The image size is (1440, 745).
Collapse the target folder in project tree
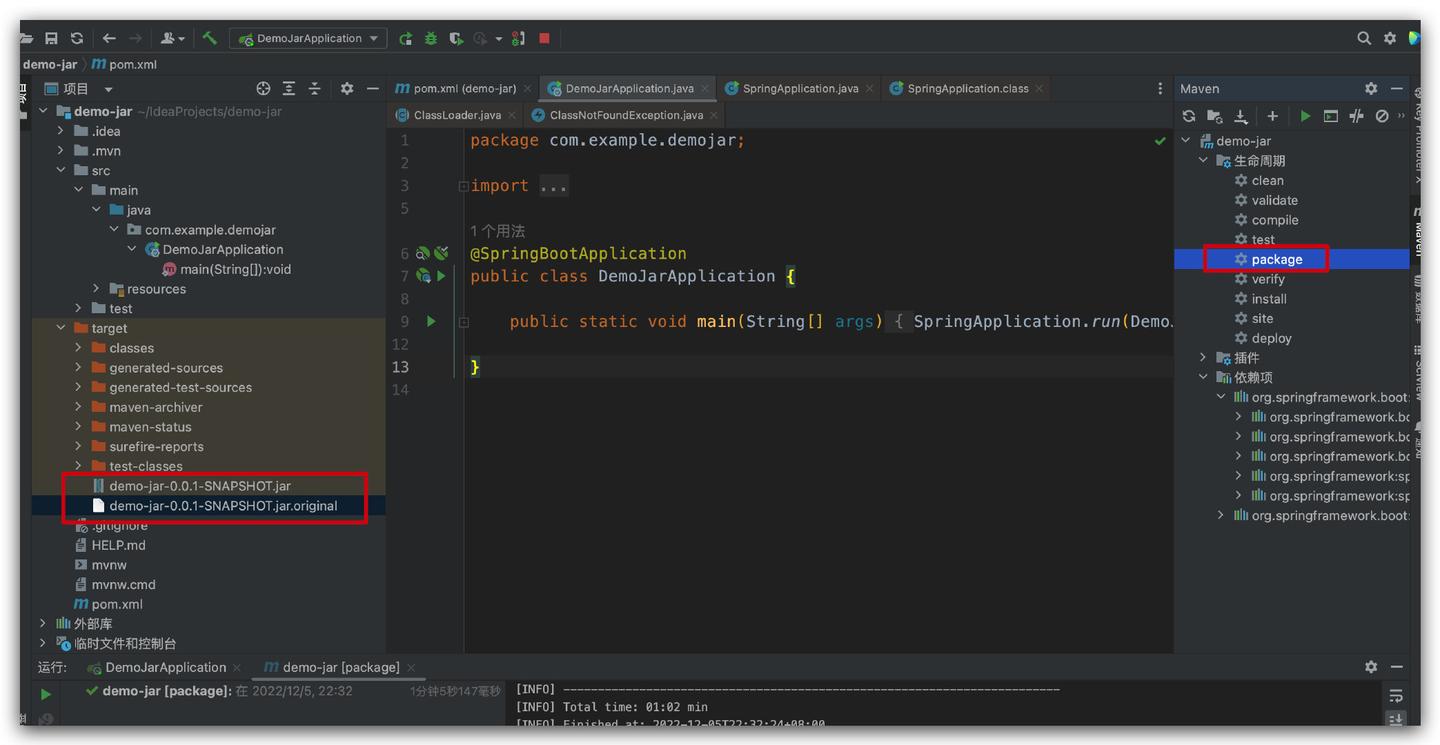pos(61,328)
